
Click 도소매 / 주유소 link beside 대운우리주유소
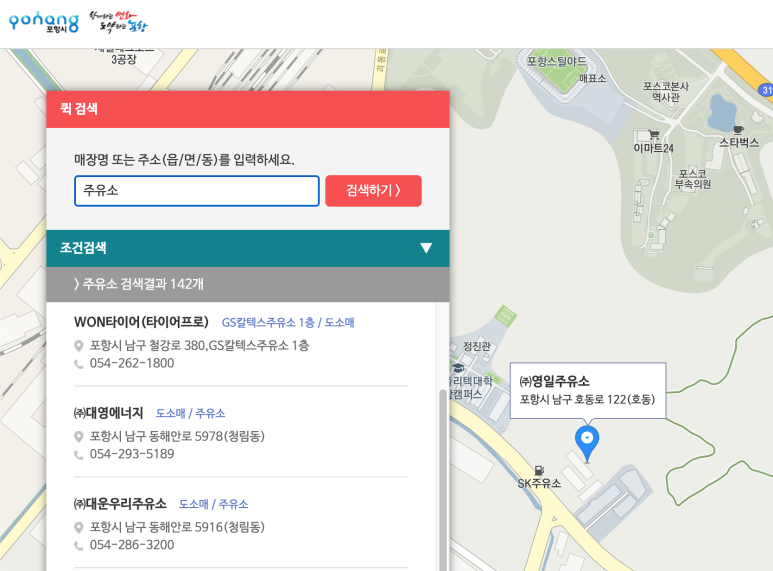click(x=213, y=504)
